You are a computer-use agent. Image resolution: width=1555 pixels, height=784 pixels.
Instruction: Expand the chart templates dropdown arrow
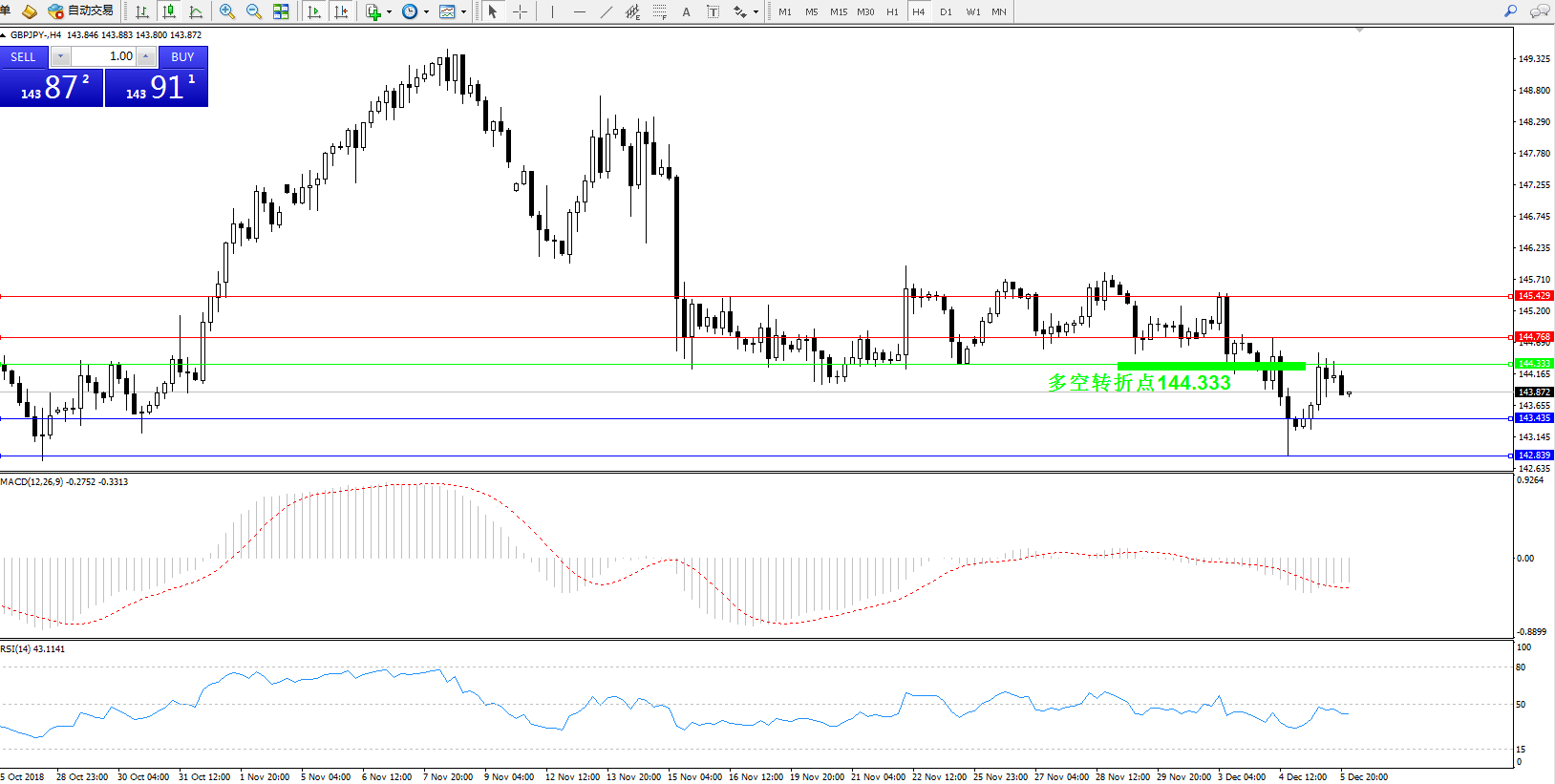click(464, 12)
